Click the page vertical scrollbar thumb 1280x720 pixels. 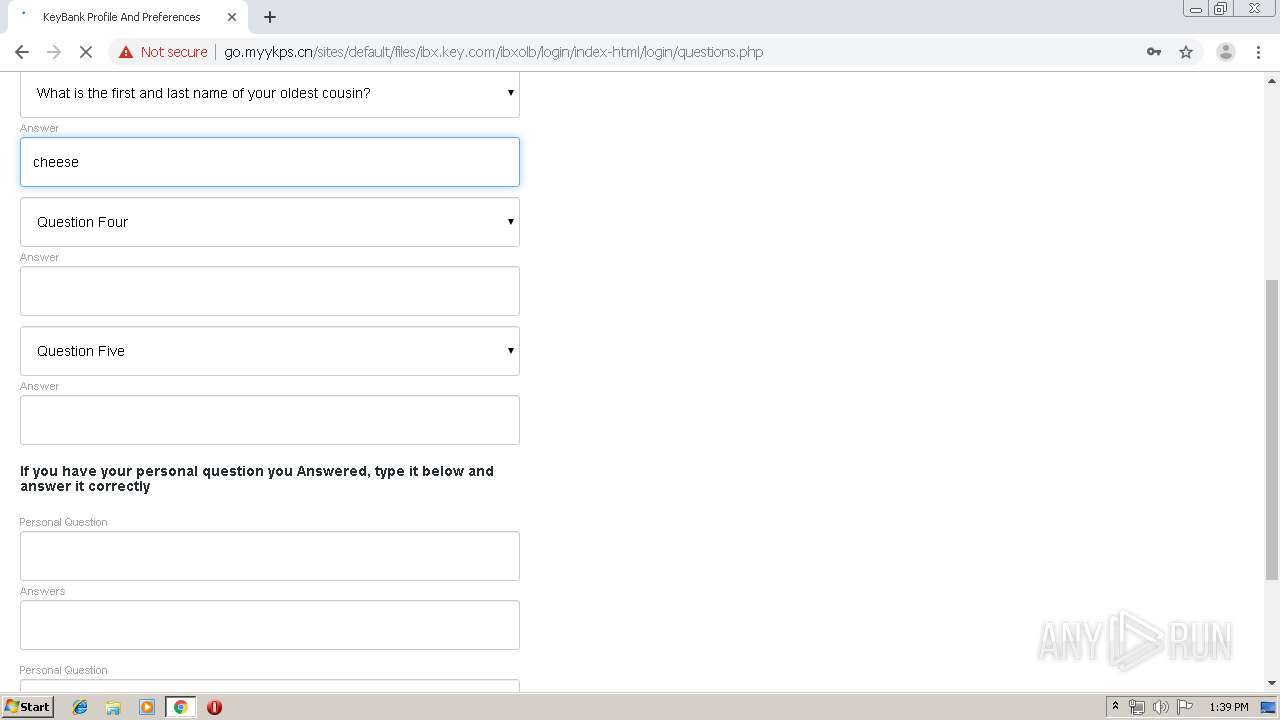pyautogui.click(x=1272, y=429)
